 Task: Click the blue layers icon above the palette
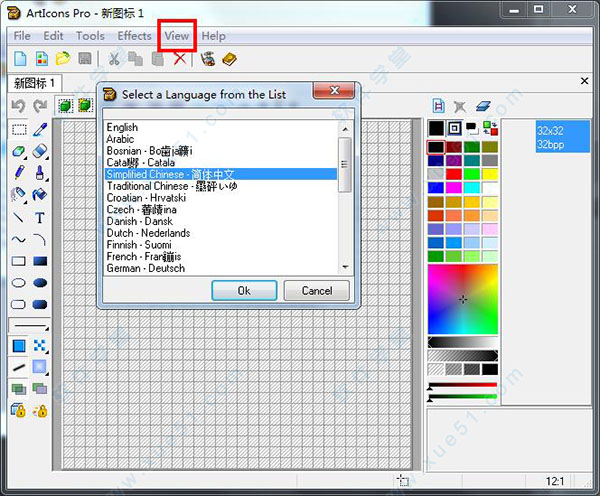click(x=483, y=106)
